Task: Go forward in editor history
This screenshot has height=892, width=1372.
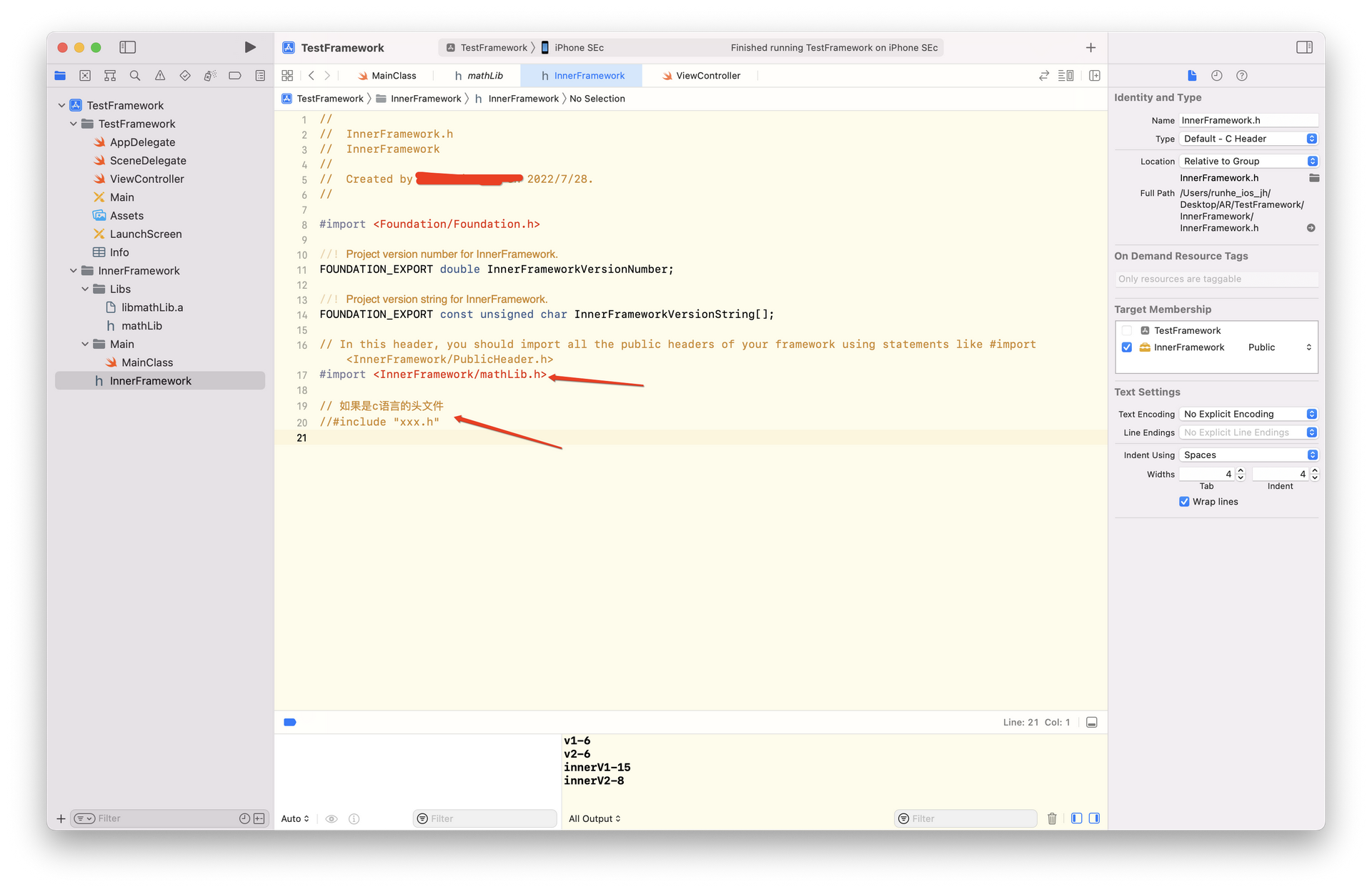Action: [327, 76]
